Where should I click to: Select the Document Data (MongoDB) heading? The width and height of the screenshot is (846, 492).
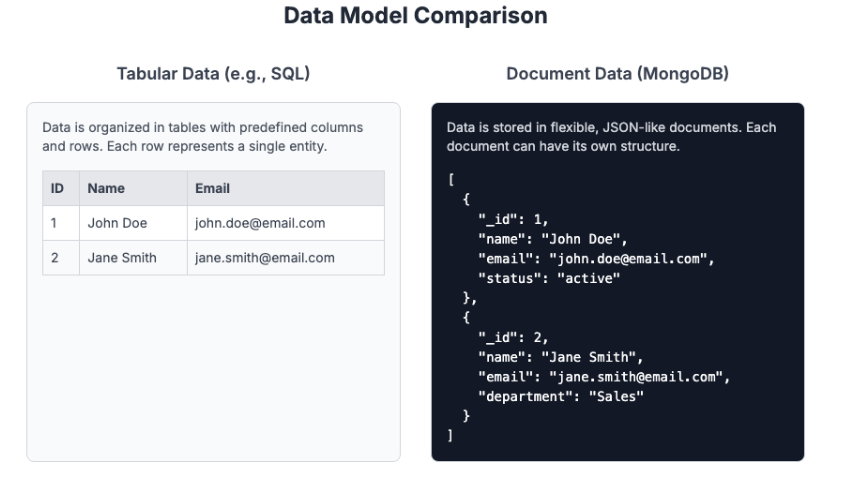[617, 74]
